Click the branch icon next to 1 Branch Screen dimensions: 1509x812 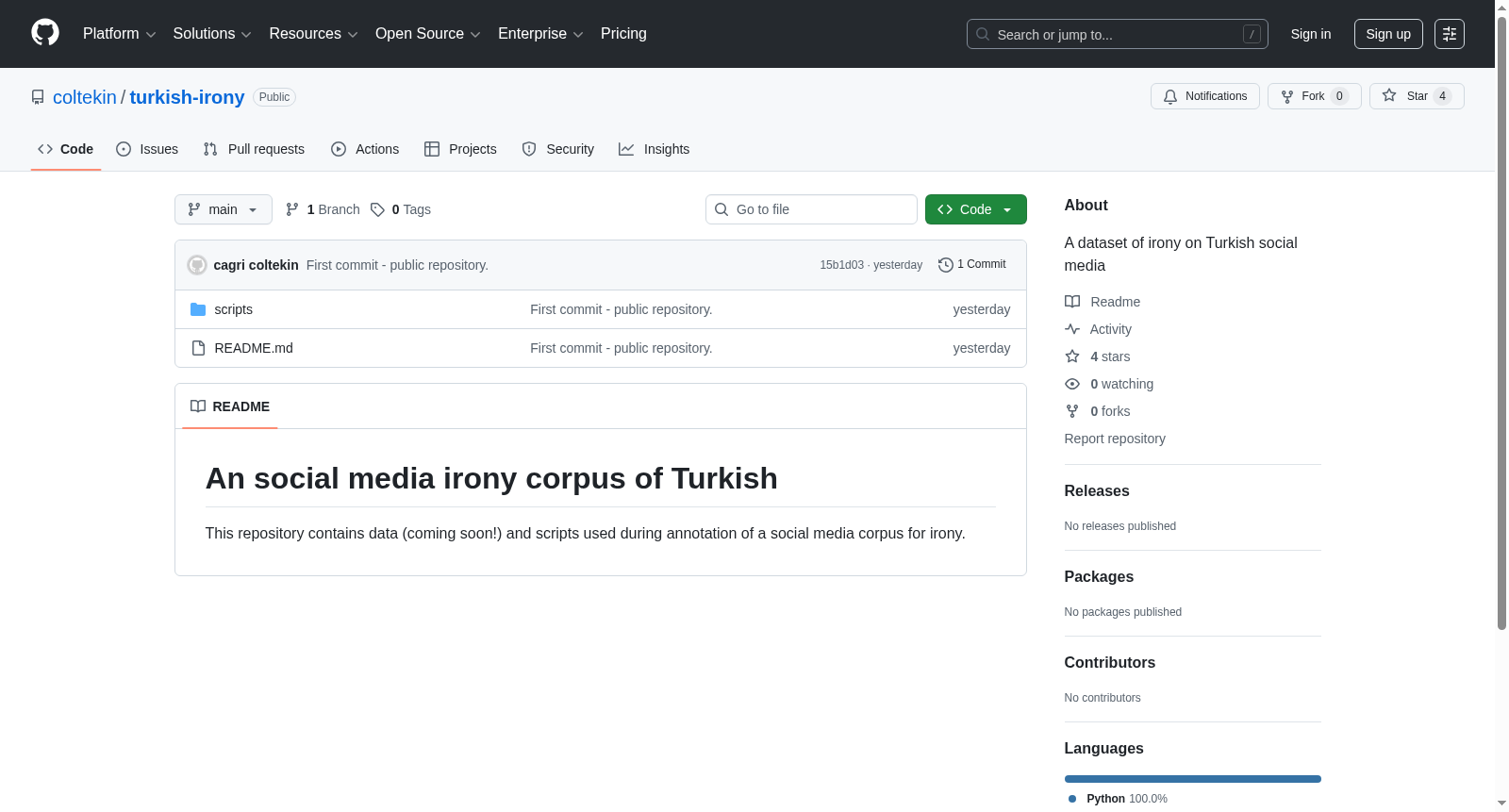tap(292, 209)
